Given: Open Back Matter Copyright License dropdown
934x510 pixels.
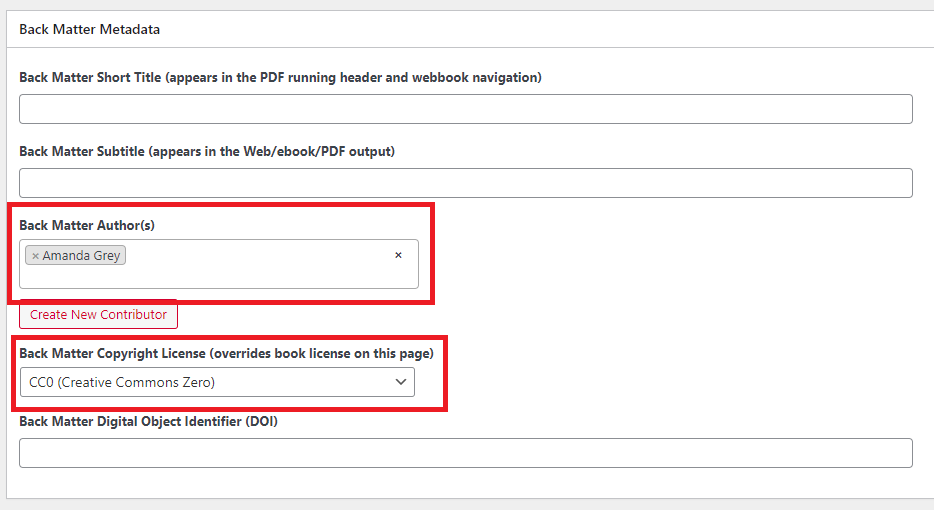Looking at the screenshot, I should (217, 382).
